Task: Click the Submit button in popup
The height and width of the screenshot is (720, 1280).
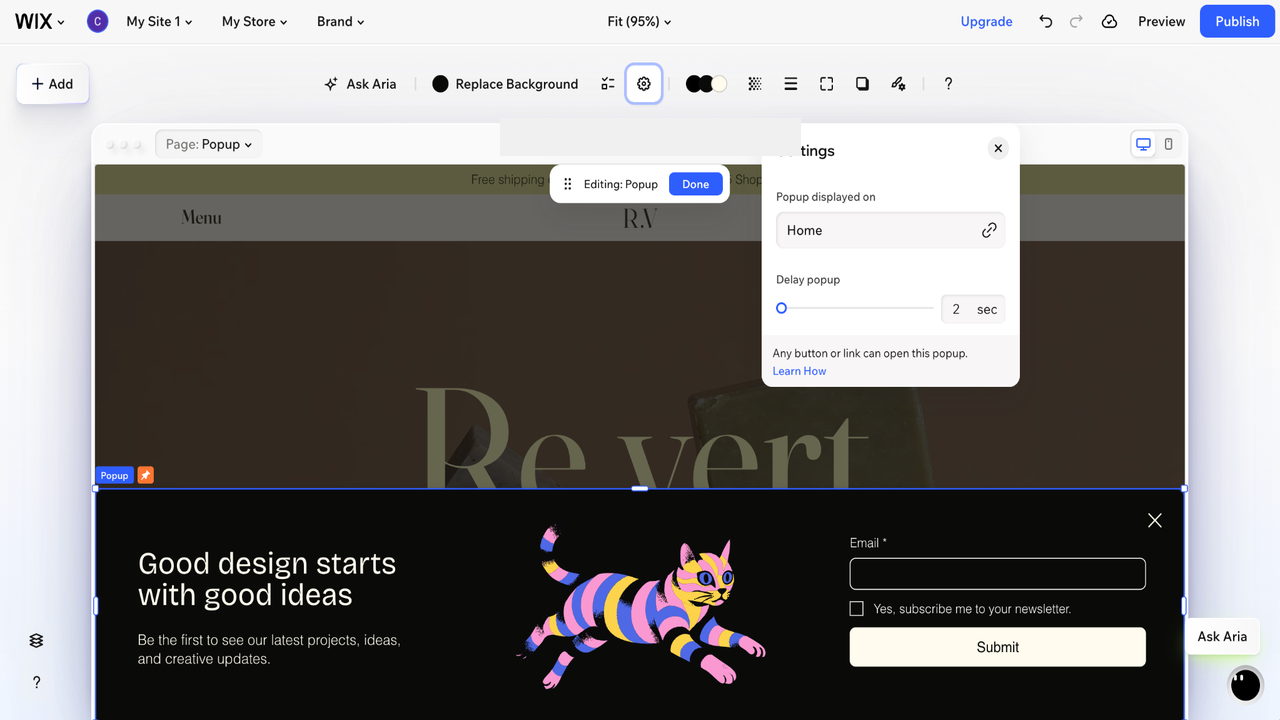Action: [x=997, y=647]
